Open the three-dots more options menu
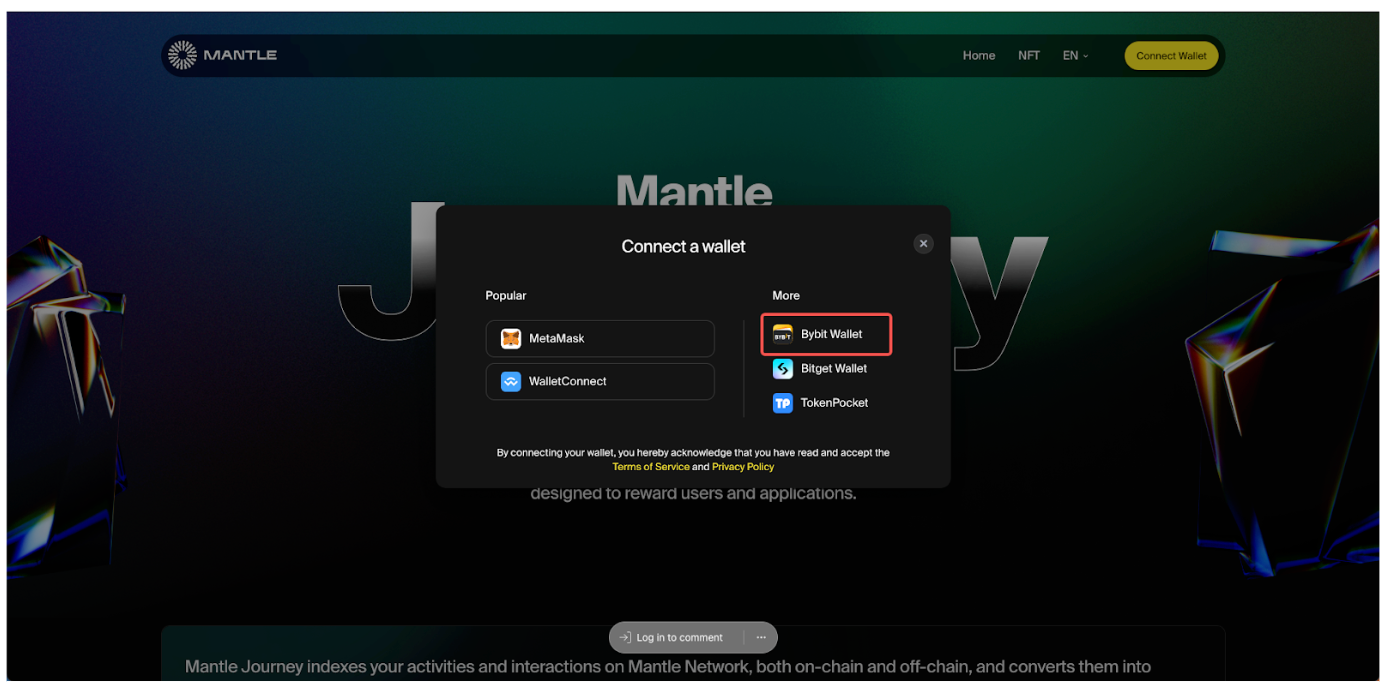Image resolution: width=1386 pixels, height=690 pixels. click(761, 638)
